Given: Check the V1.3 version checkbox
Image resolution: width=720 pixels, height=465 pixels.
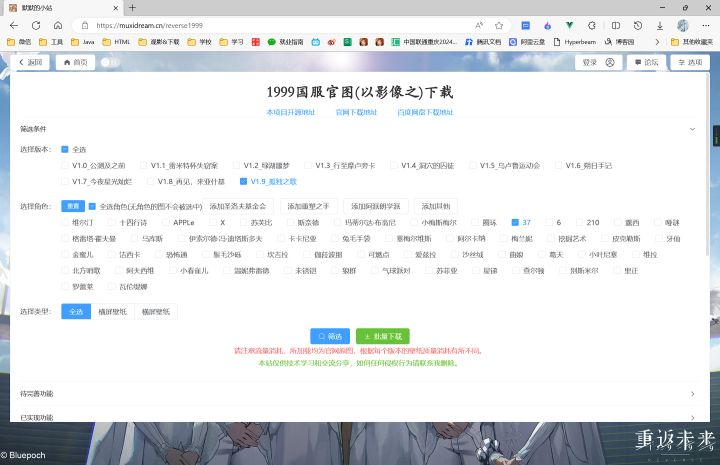Looking at the screenshot, I should (308, 165).
